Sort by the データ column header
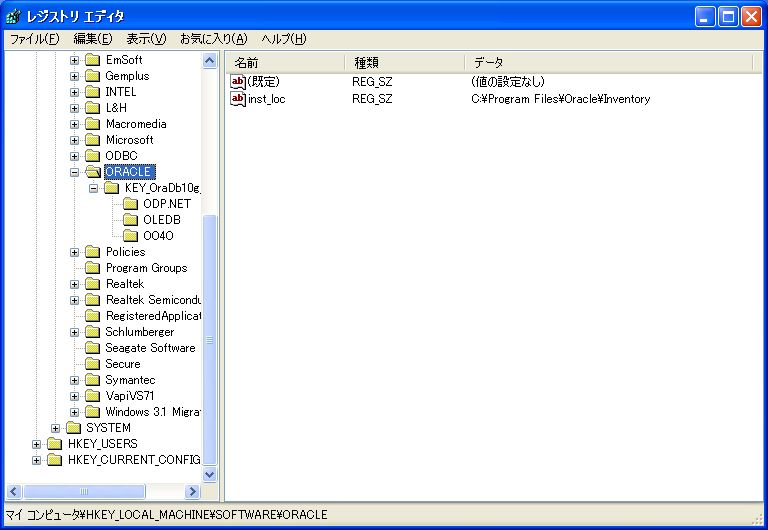 [609, 63]
